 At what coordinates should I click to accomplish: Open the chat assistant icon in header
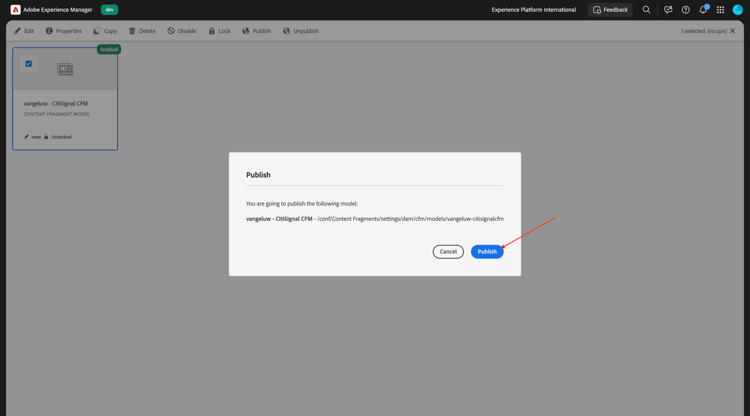coord(668,10)
